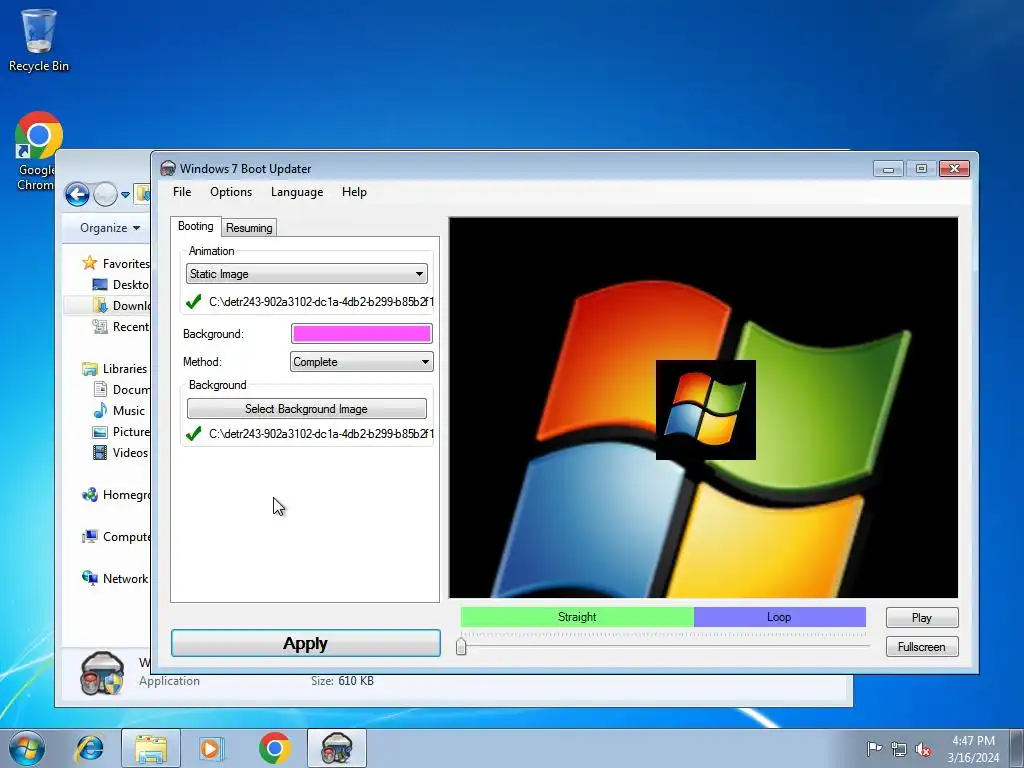Click the muted volume tray icon
Image resolution: width=1024 pixels, height=768 pixels.
click(923, 749)
